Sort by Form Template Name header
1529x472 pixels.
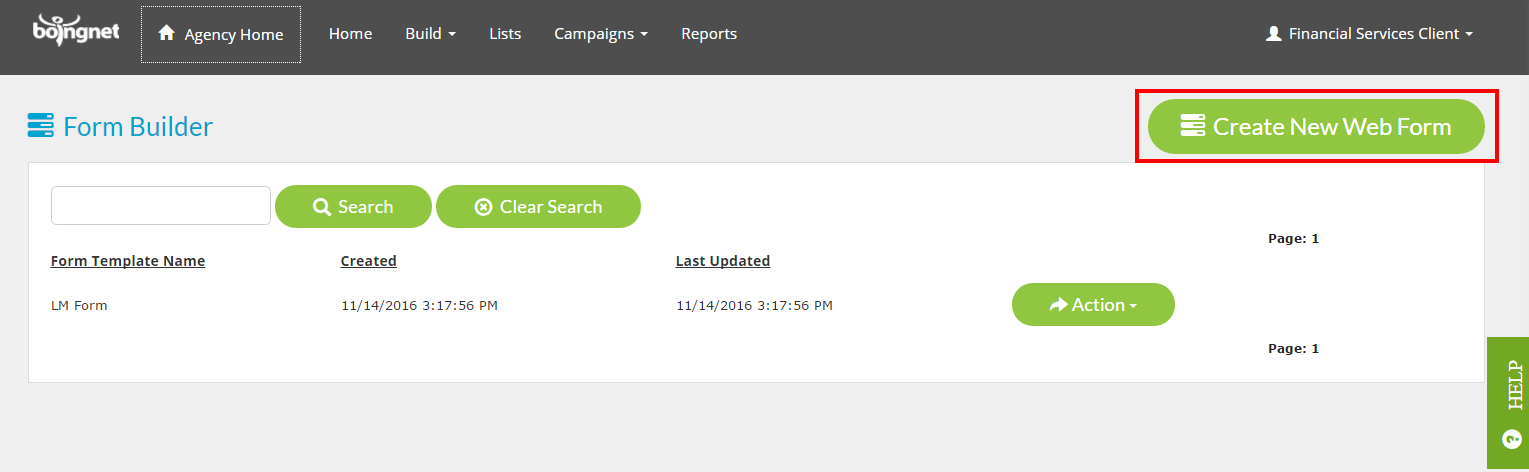[x=128, y=261]
